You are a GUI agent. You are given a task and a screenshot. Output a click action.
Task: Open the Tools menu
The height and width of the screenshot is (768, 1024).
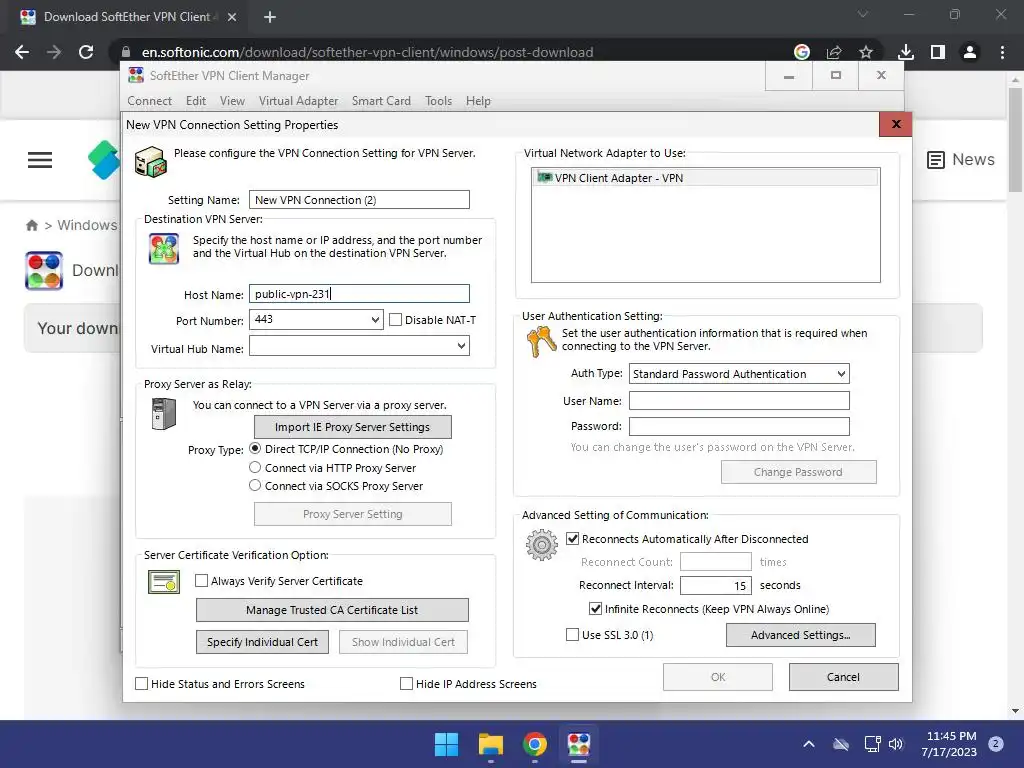(438, 101)
